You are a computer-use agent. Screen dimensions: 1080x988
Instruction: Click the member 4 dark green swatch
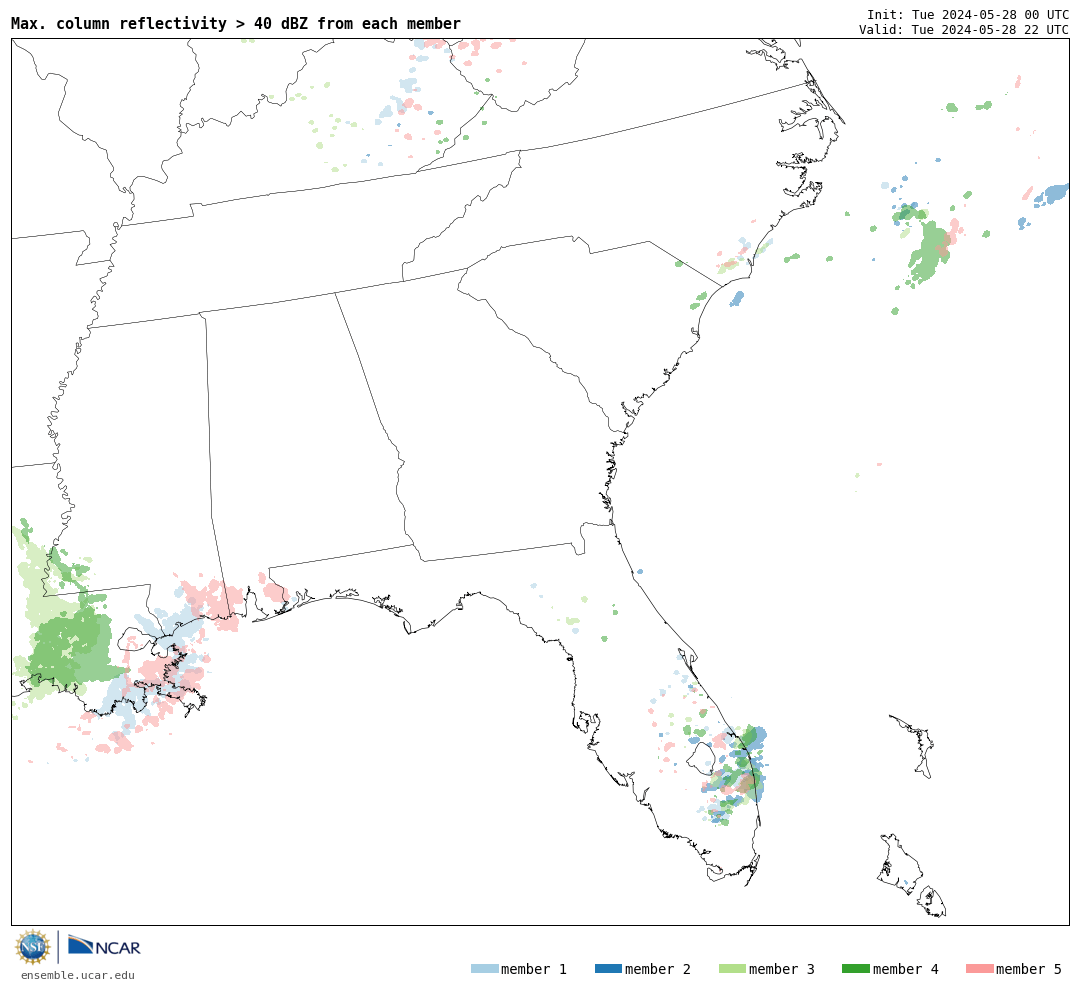[856, 968]
